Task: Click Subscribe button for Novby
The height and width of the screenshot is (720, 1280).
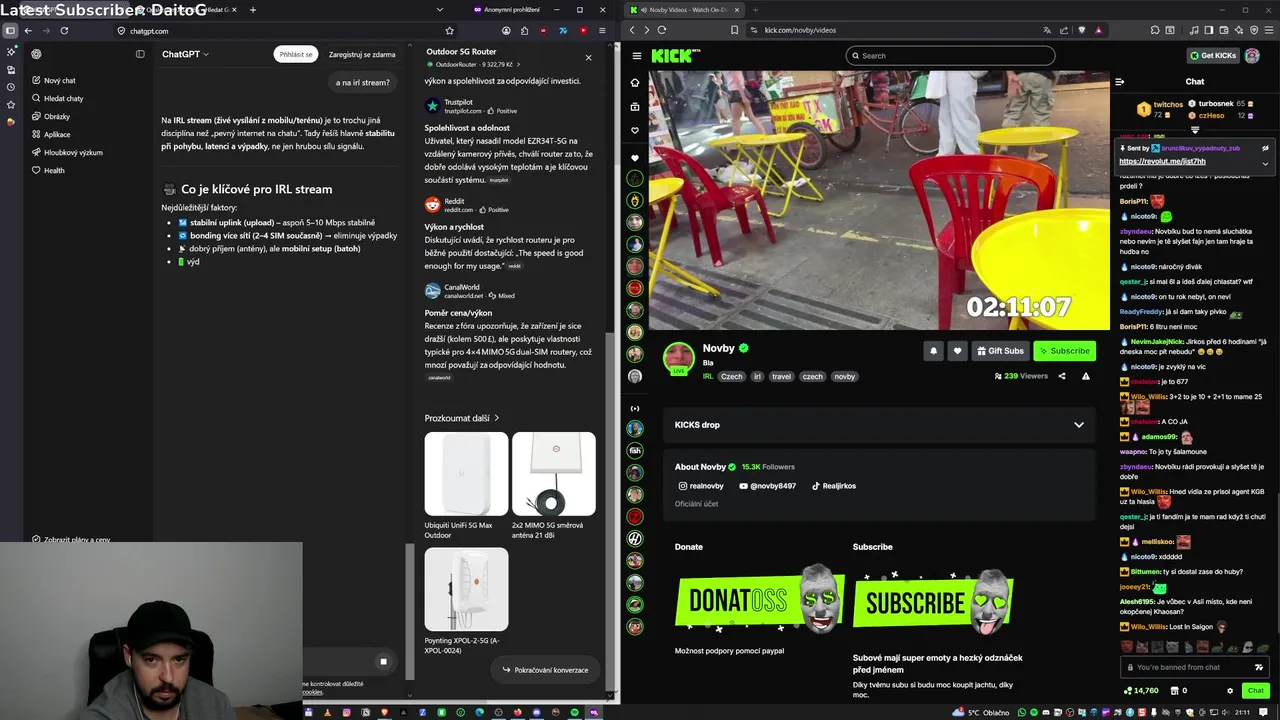Action: [1064, 351]
